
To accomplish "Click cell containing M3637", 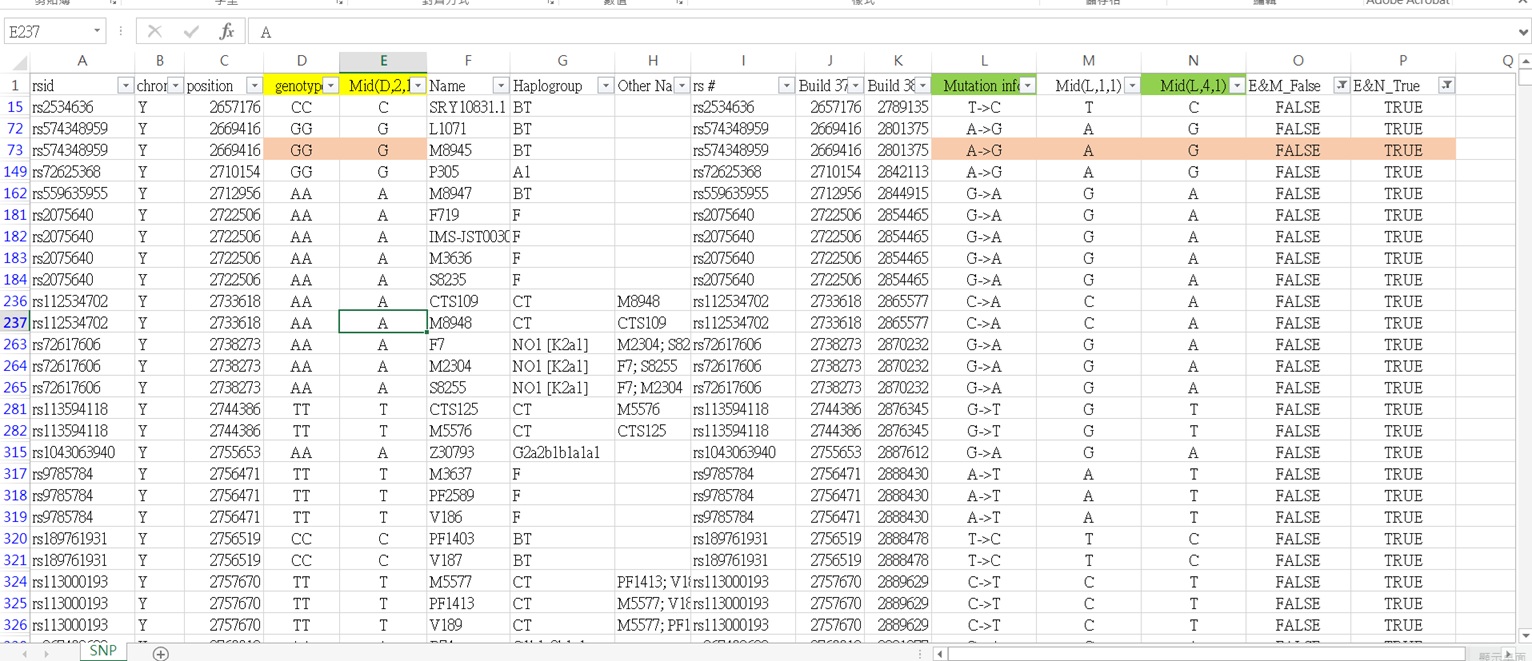I will [468, 474].
